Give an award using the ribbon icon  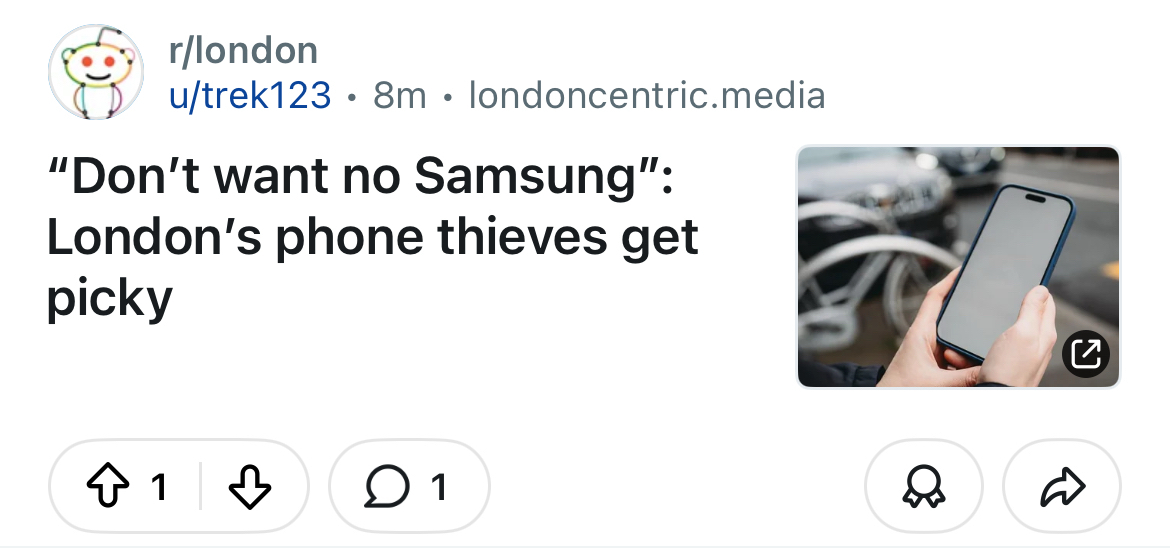click(923, 487)
